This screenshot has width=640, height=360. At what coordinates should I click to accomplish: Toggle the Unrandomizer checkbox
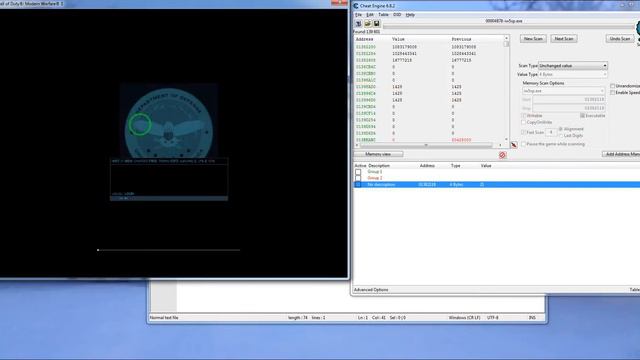coord(613,86)
